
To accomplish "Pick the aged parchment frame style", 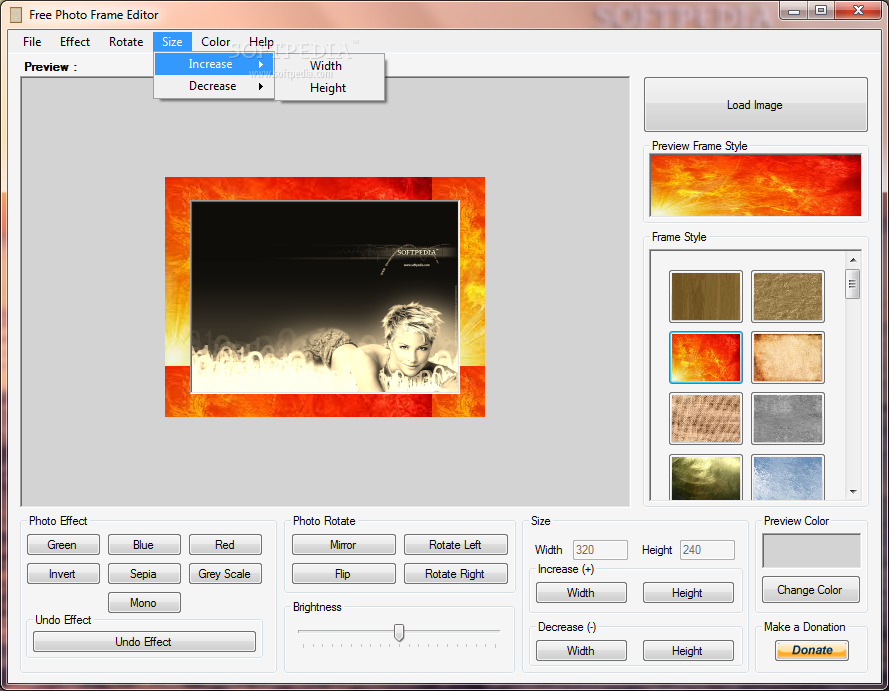I will point(788,358).
